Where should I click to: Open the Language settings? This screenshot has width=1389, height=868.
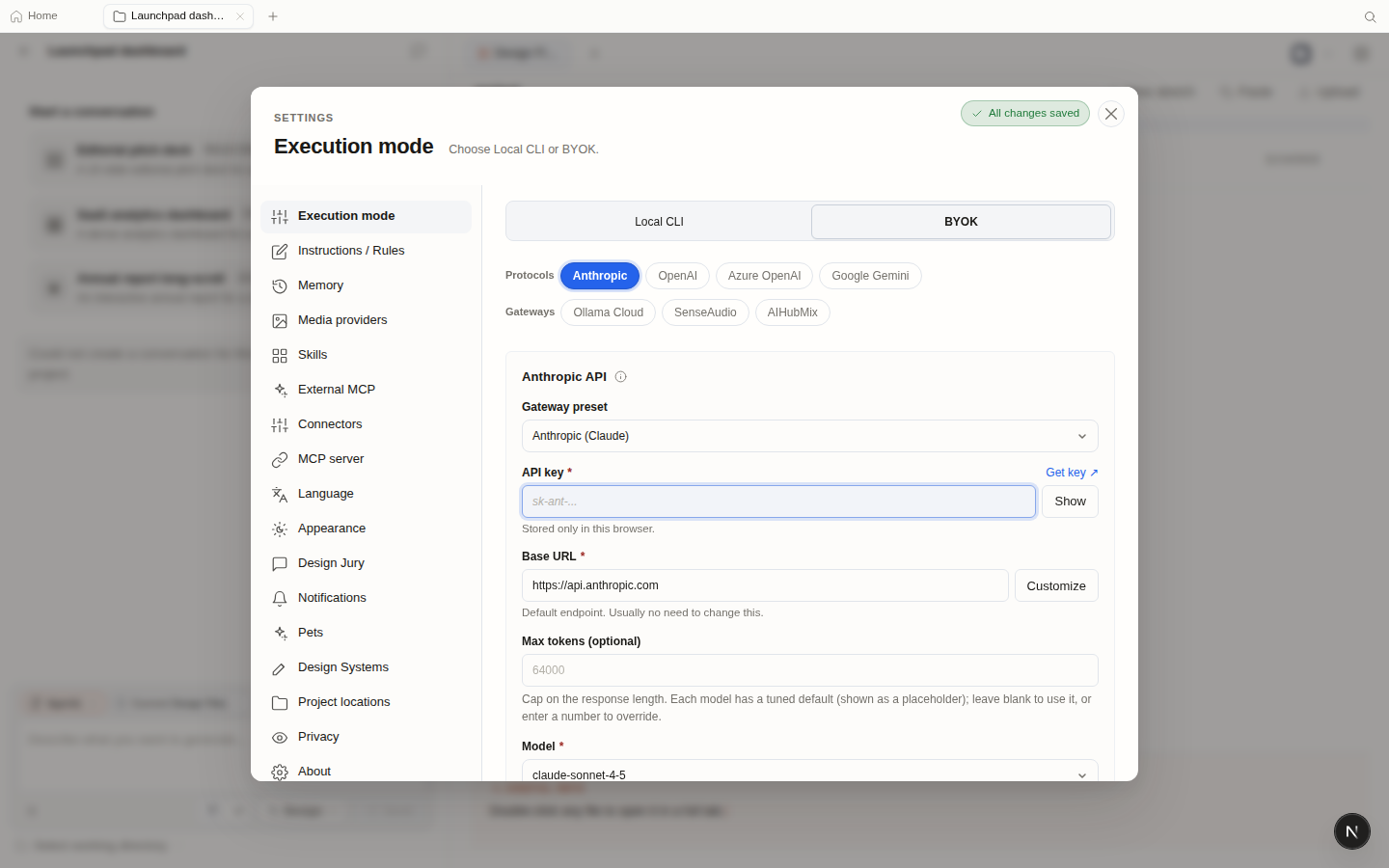click(x=366, y=495)
